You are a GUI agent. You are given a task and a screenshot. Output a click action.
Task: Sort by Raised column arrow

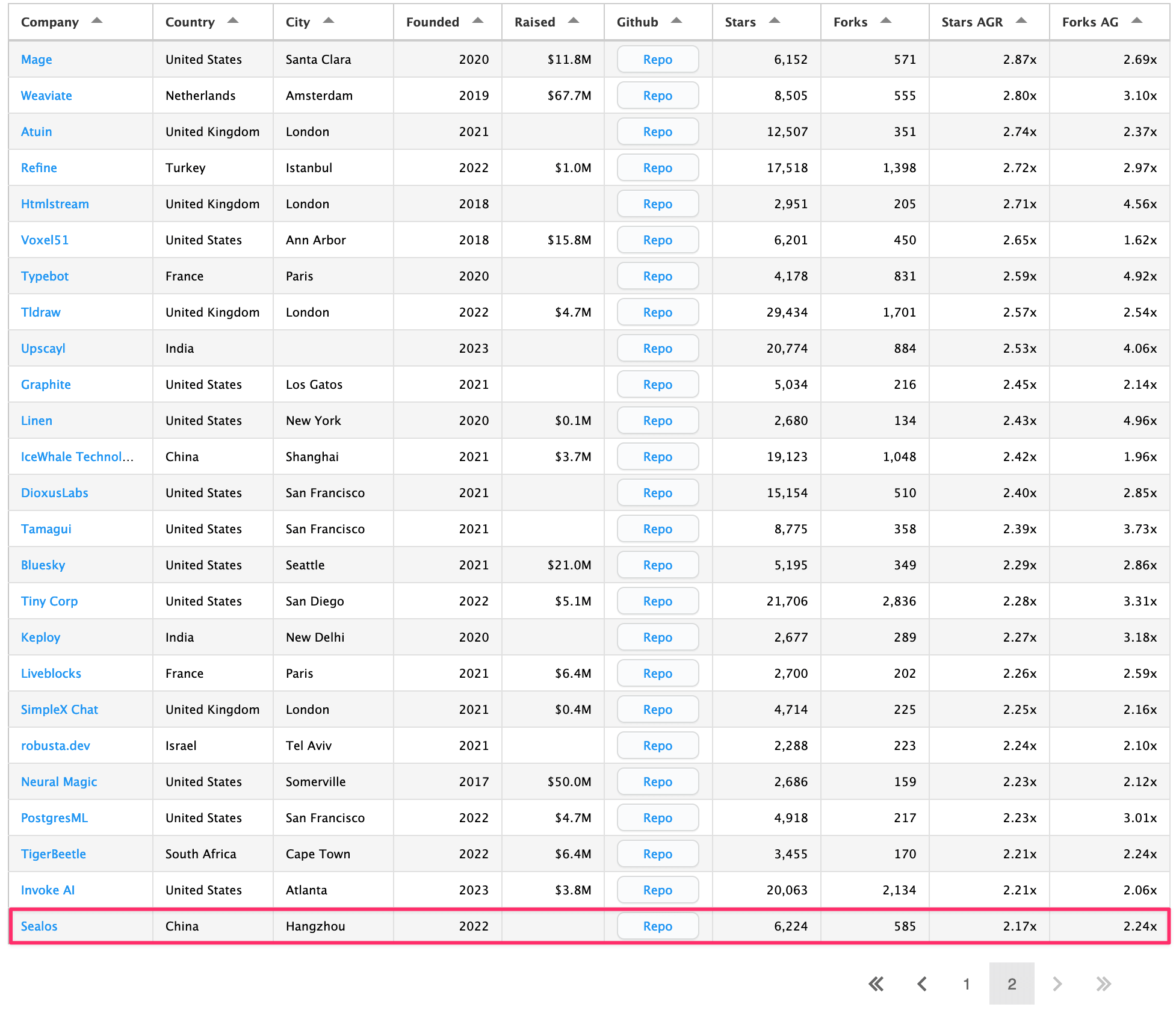(574, 21)
